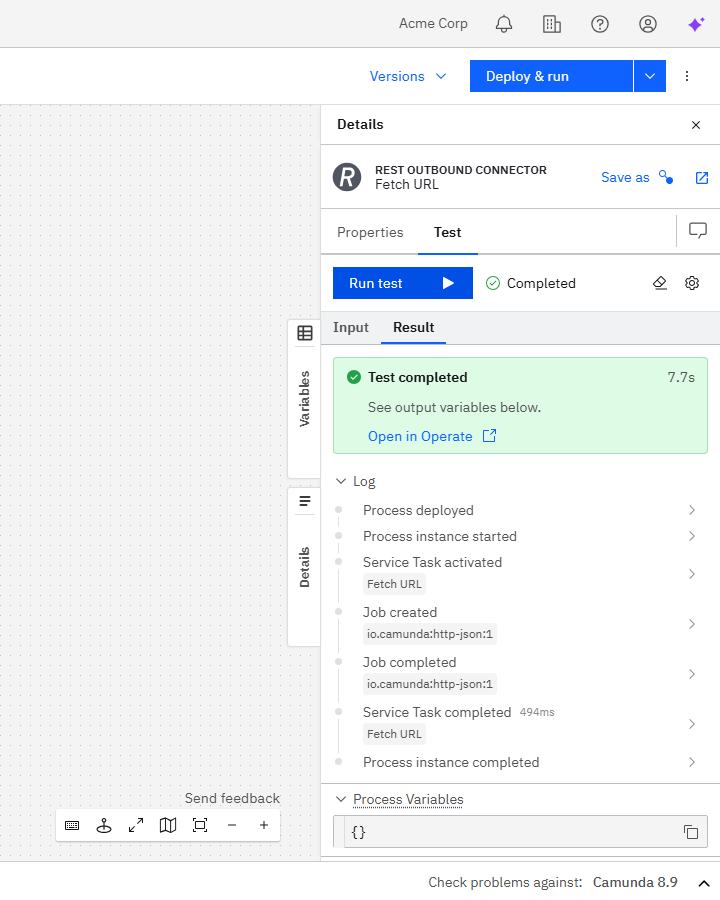Switch to the Properties tab
This screenshot has height=900, width=720.
370,232
